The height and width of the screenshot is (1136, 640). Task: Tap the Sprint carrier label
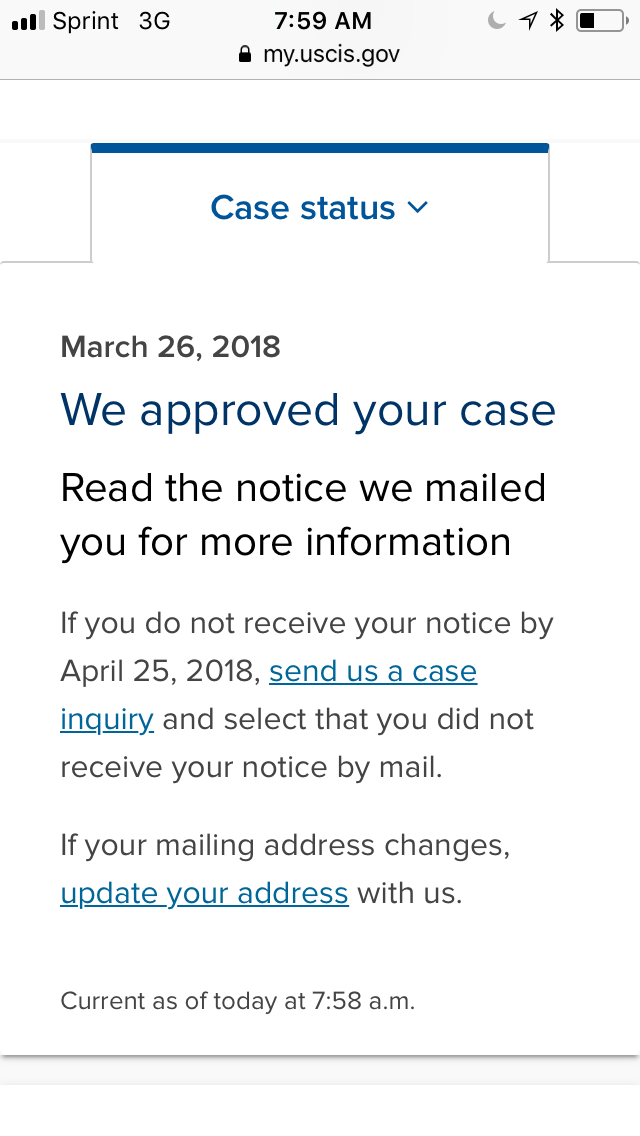tap(86, 21)
